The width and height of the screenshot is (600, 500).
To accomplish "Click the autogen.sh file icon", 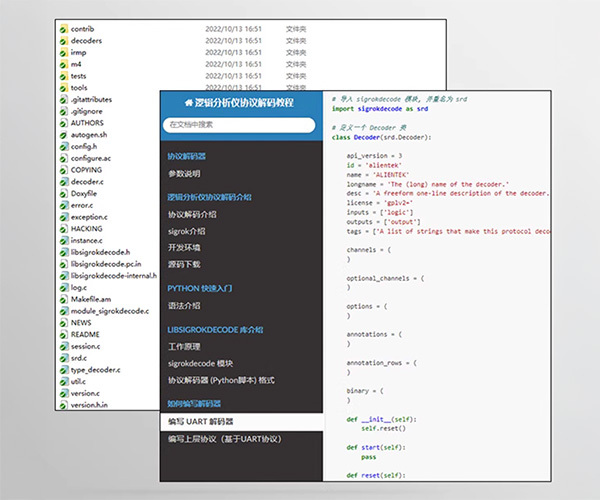I will pyautogui.click(x=63, y=134).
